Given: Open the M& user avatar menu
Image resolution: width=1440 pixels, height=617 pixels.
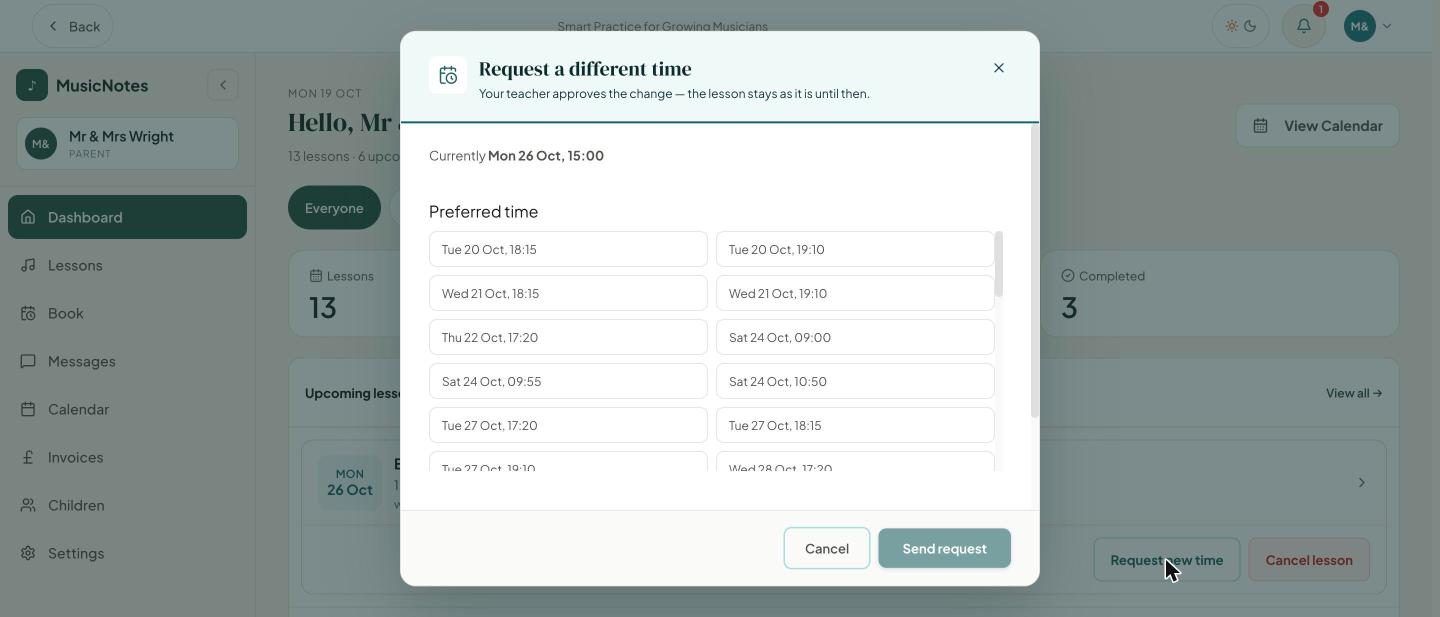Looking at the screenshot, I should pyautogui.click(x=1368, y=26).
